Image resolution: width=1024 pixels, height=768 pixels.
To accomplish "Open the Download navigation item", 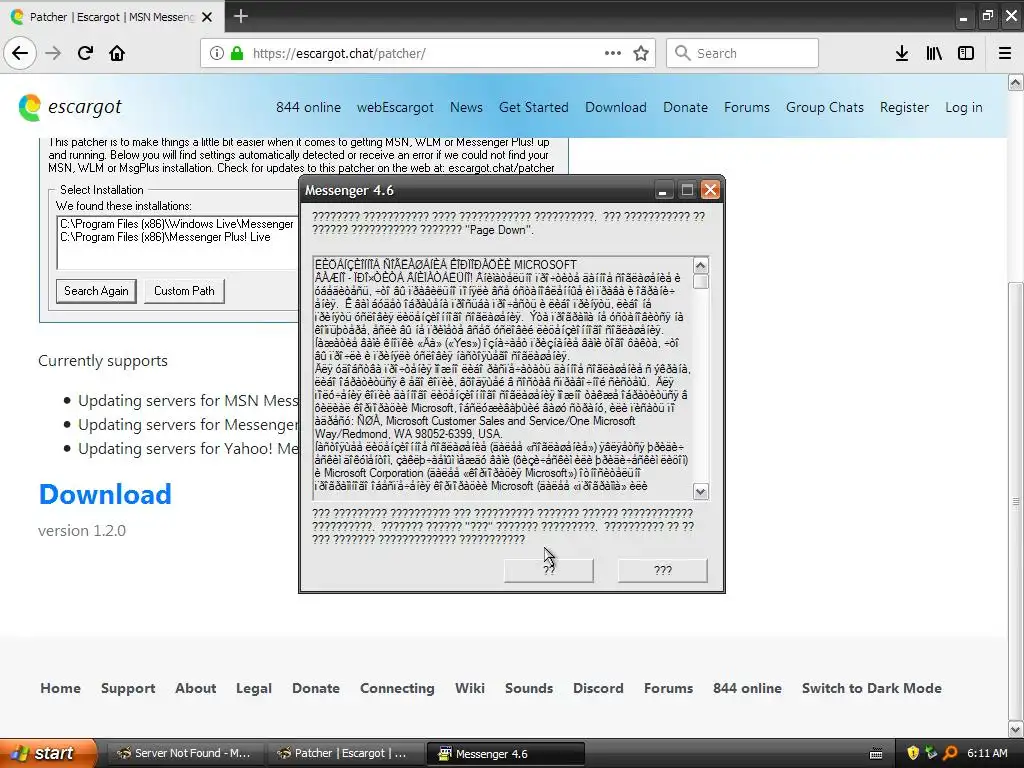I will click(616, 107).
